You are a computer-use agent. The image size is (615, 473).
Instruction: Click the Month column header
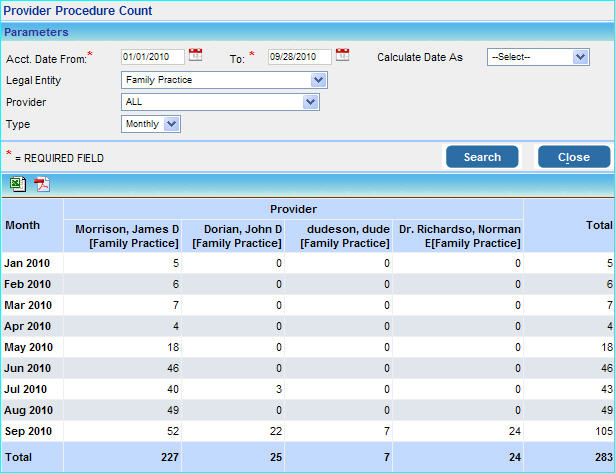(23, 225)
